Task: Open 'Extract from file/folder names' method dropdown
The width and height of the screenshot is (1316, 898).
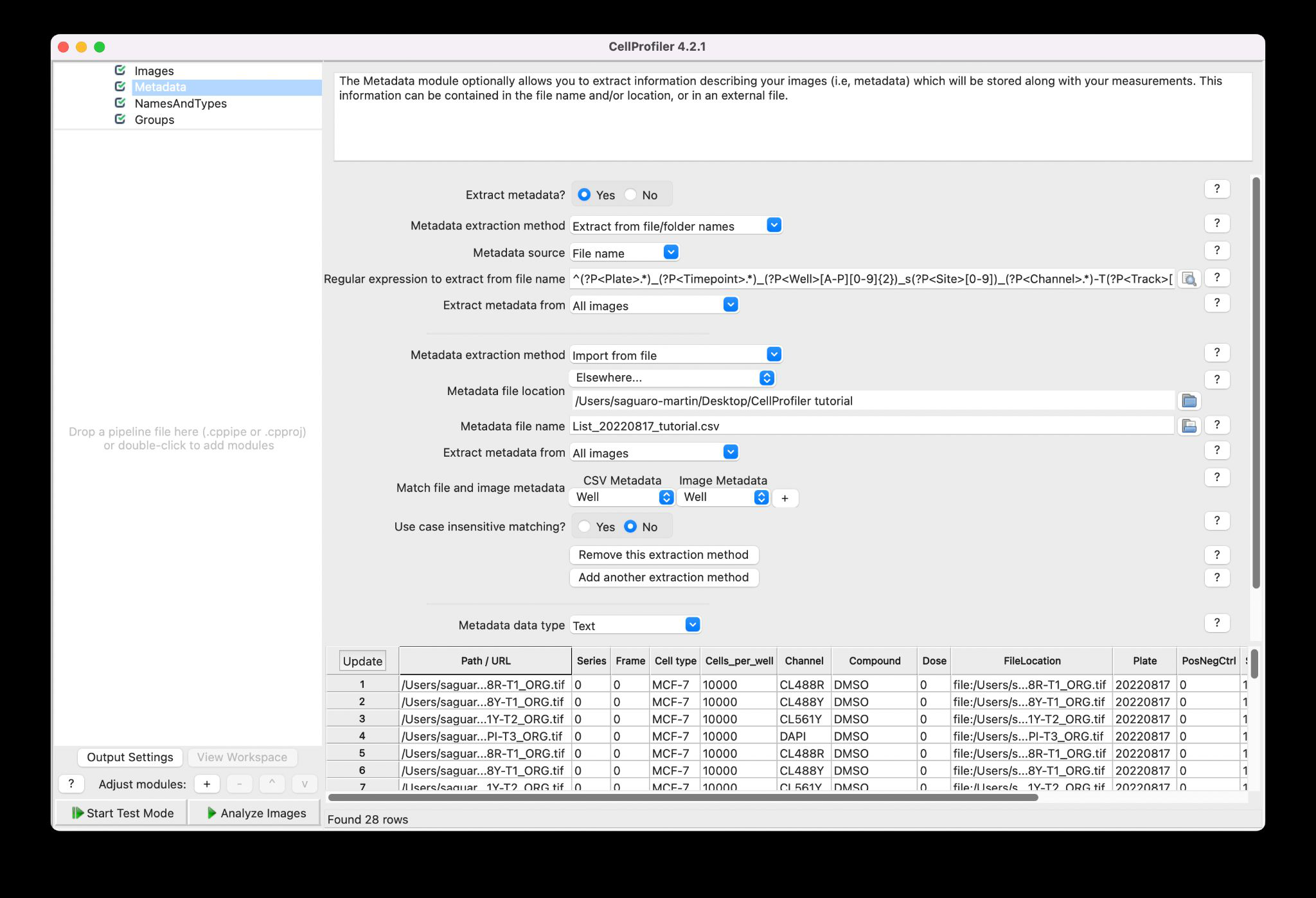Action: point(676,225)
